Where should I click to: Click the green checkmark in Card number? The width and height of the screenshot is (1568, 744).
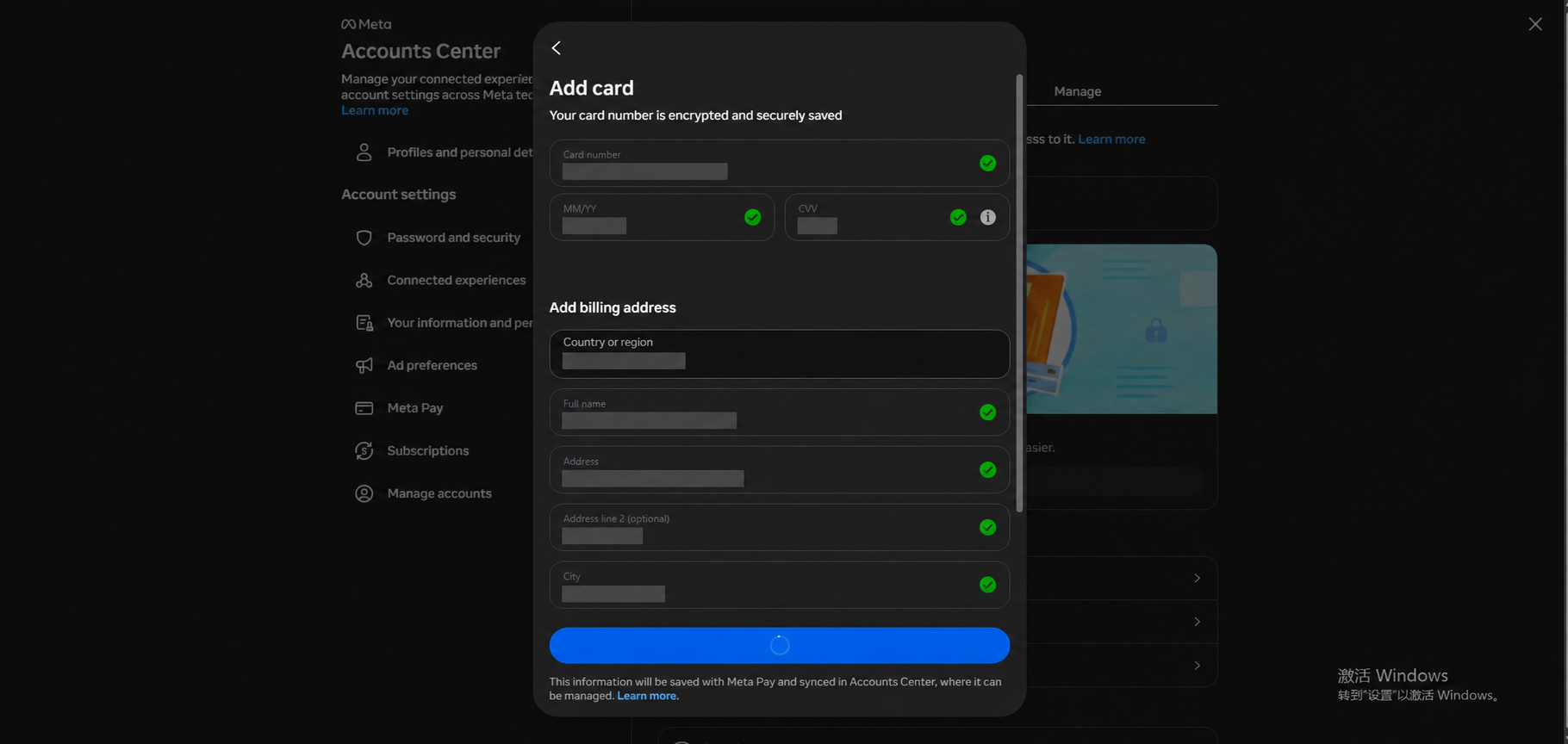988,164
